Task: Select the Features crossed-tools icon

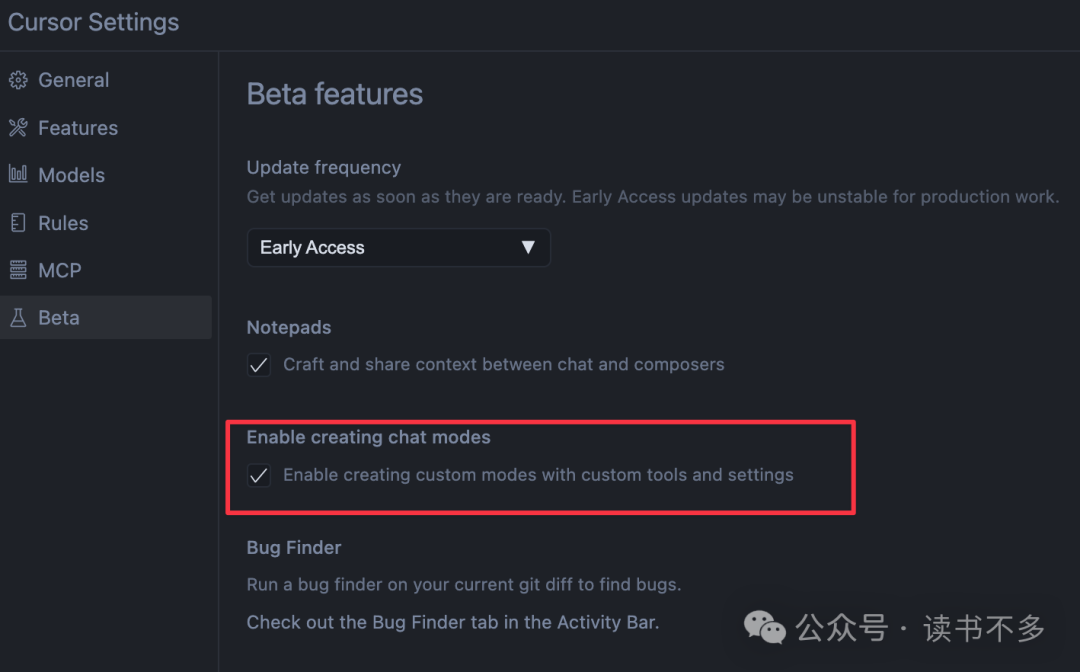Action: 17,127
